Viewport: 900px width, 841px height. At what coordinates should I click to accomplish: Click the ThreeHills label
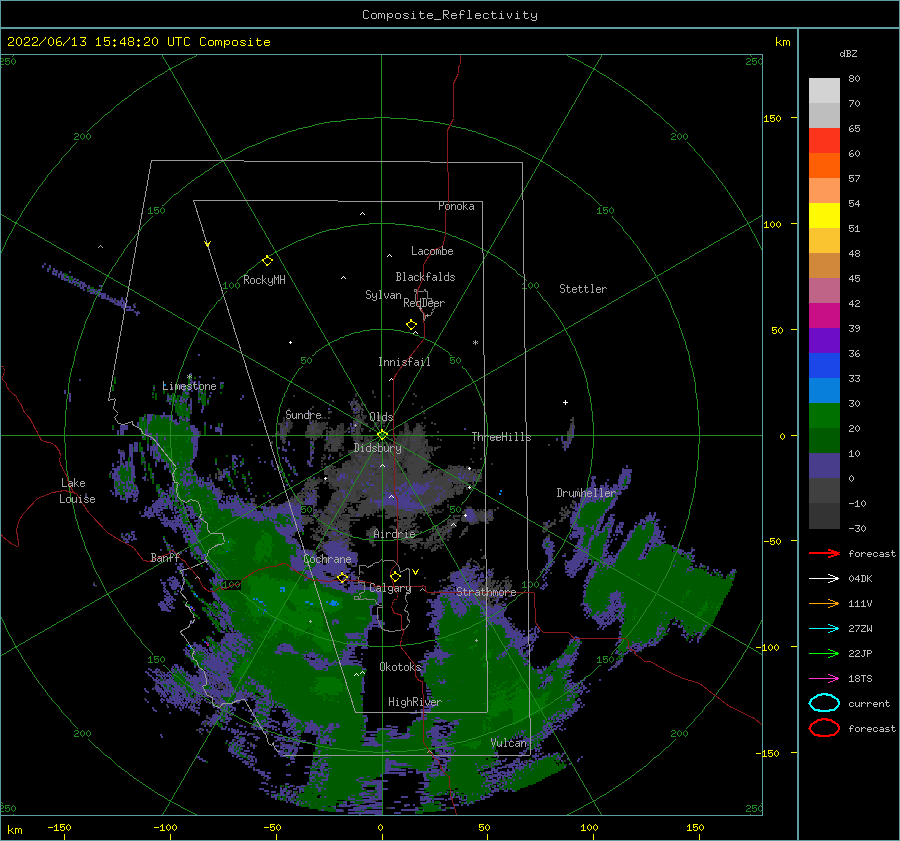pos(501,437)
